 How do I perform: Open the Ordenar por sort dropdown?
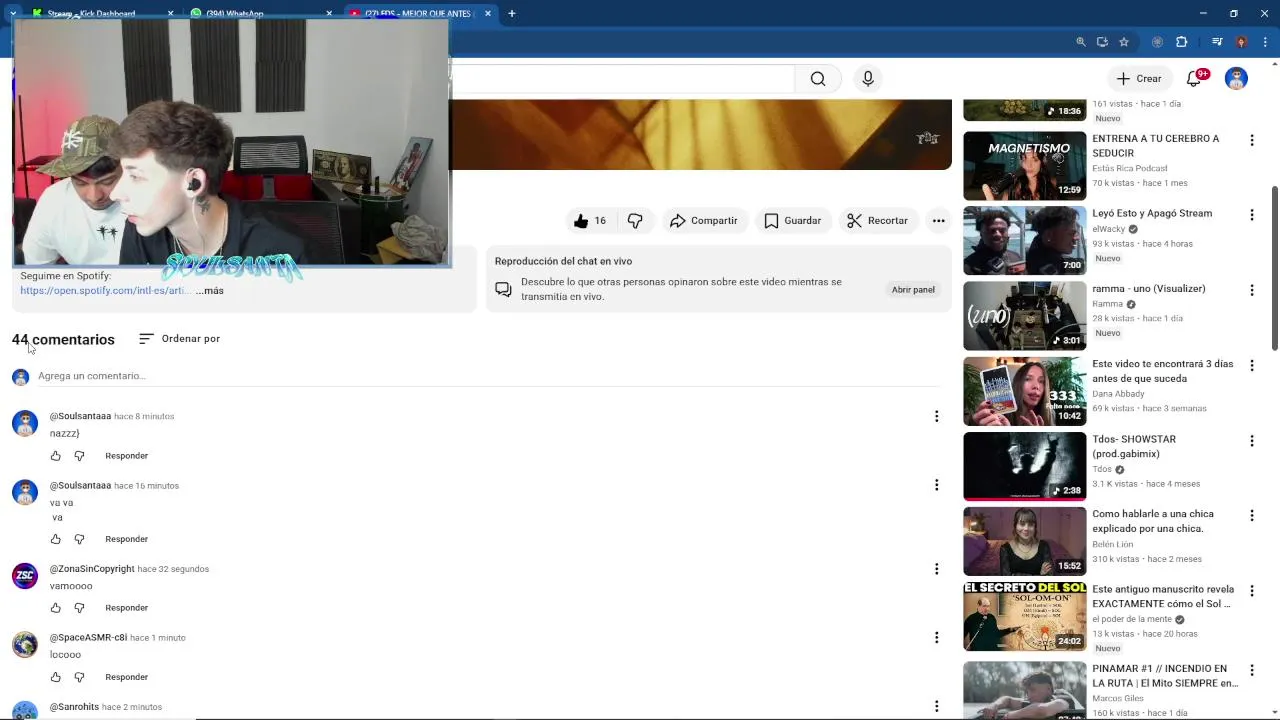coord(180,339)
